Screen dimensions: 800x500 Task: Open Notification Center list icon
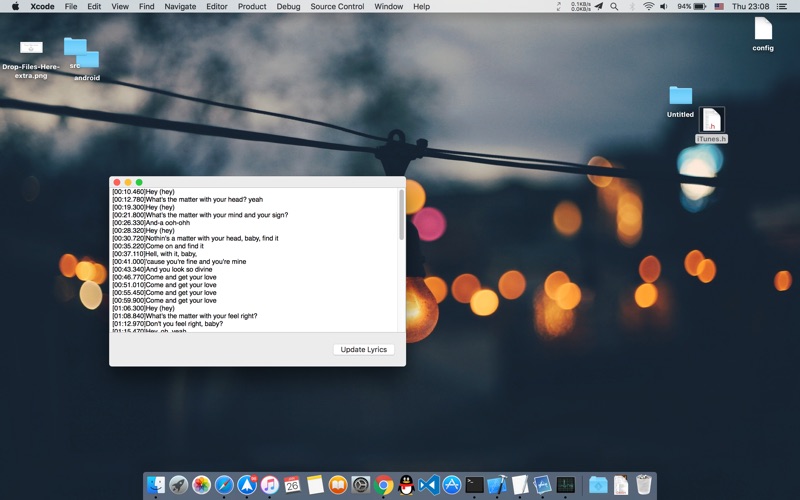click(782, 7)
